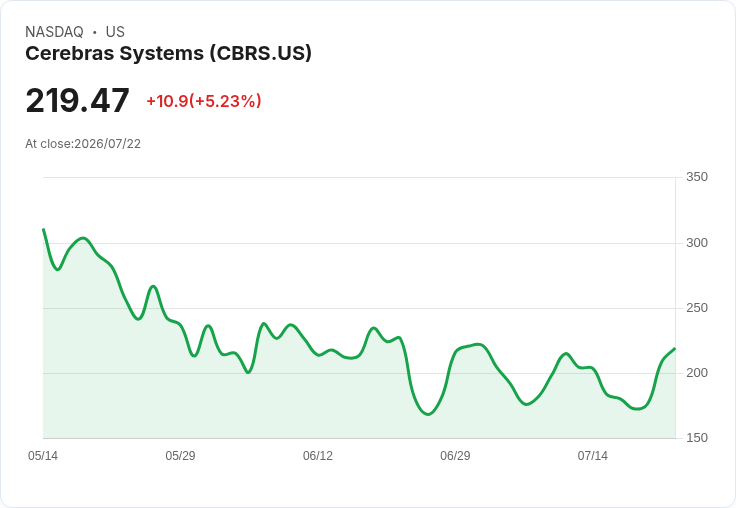Click the 05/14 date label

click(x=43, y=456)
